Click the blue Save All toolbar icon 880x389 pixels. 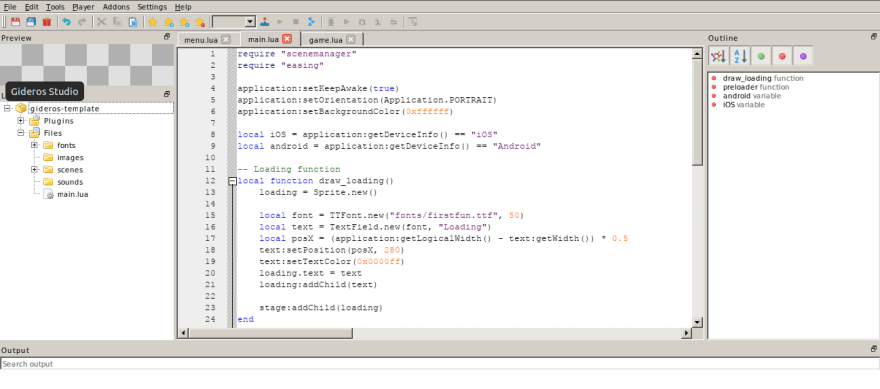(x=31, y=22)
